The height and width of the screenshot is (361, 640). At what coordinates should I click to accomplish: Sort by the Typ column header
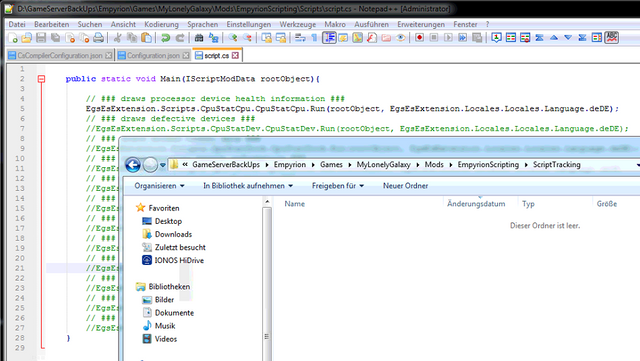point(528,204)
